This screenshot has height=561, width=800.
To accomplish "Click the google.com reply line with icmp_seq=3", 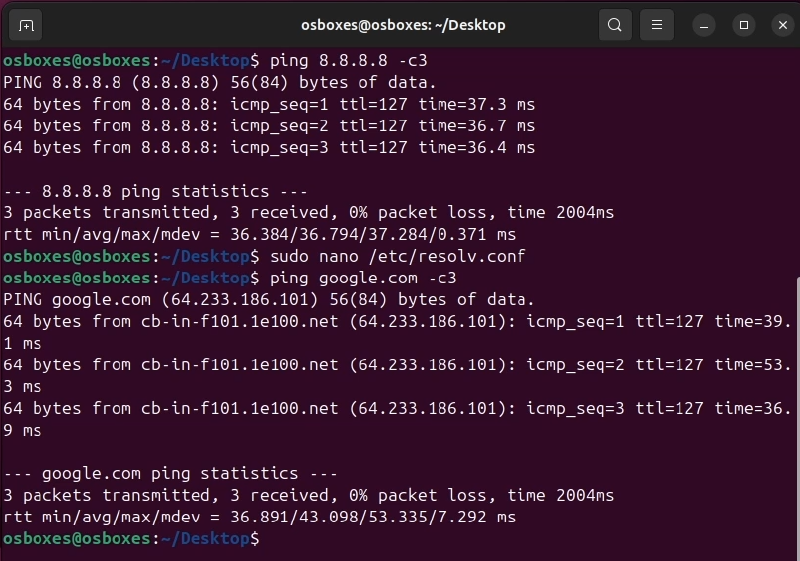I will pos(398,419).
